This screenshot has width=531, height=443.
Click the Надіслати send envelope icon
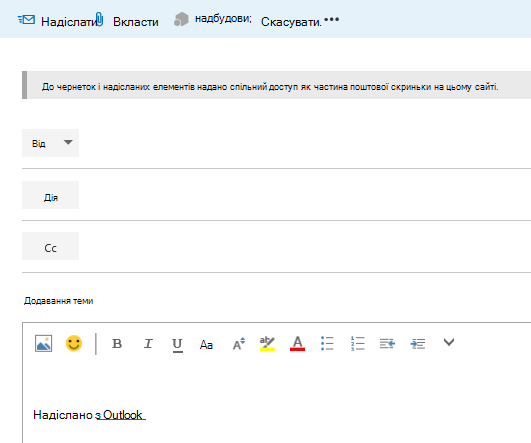(x=26, y=20)
